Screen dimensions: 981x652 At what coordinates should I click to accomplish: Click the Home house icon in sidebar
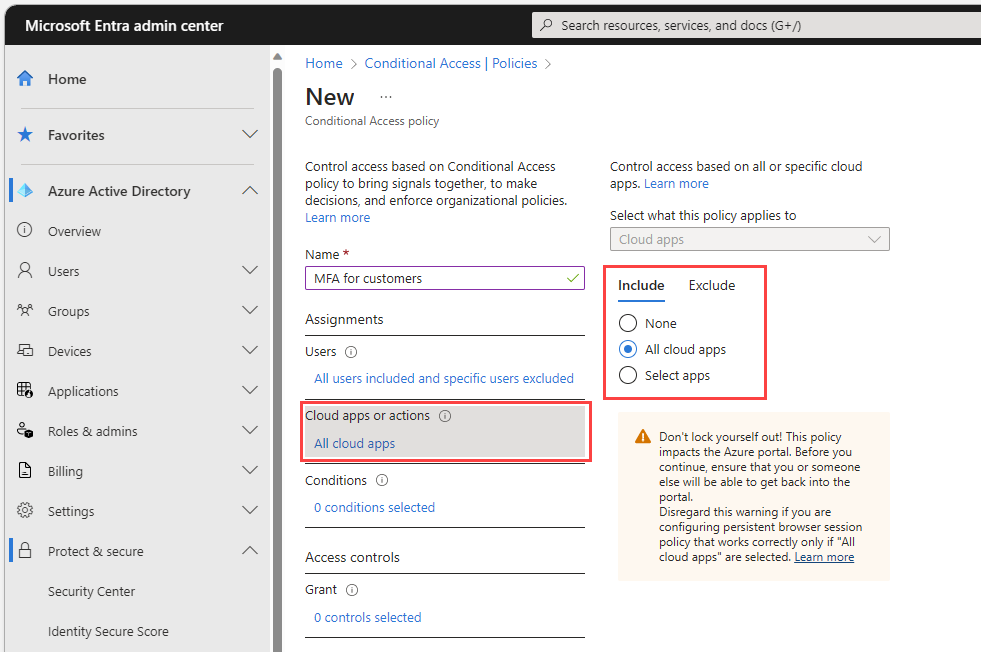[25, 79]
